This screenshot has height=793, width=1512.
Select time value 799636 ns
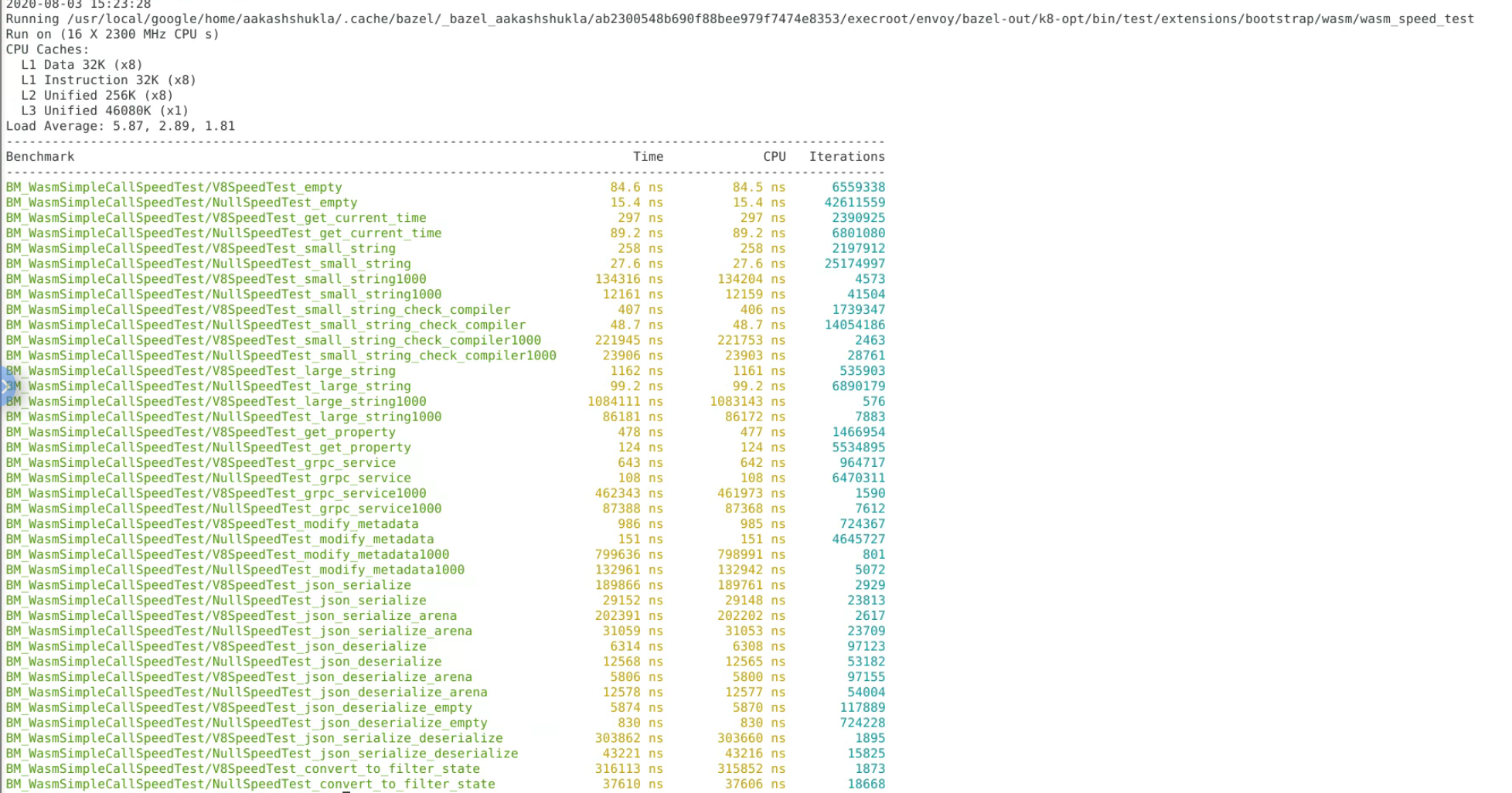[629, 554]
